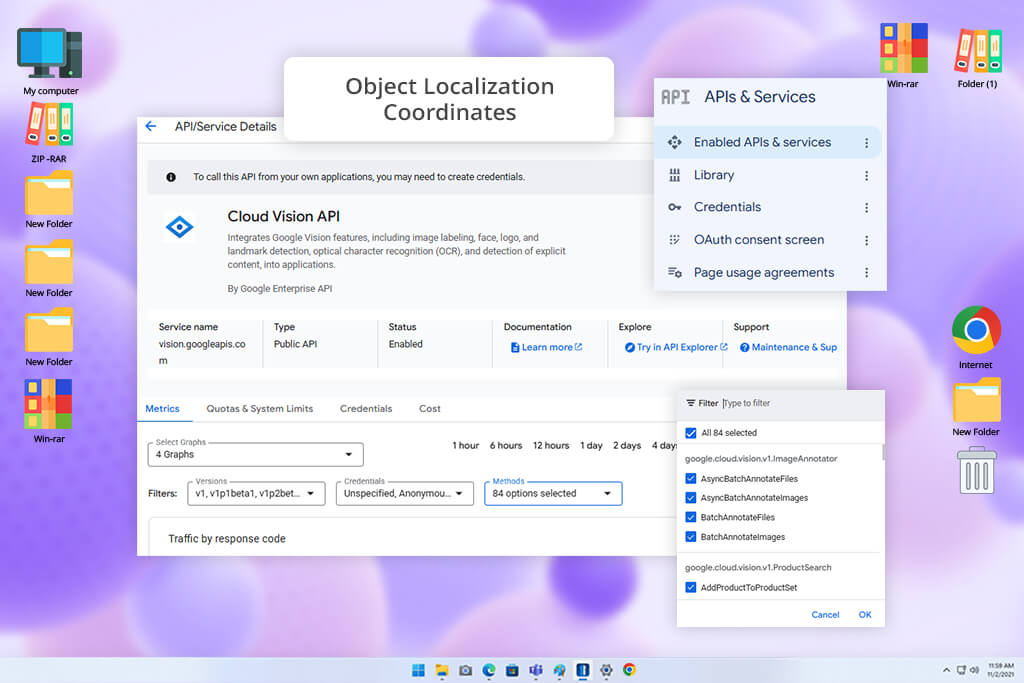
Task: Open the Maintenance & Support link
Action: coord(788,347)
